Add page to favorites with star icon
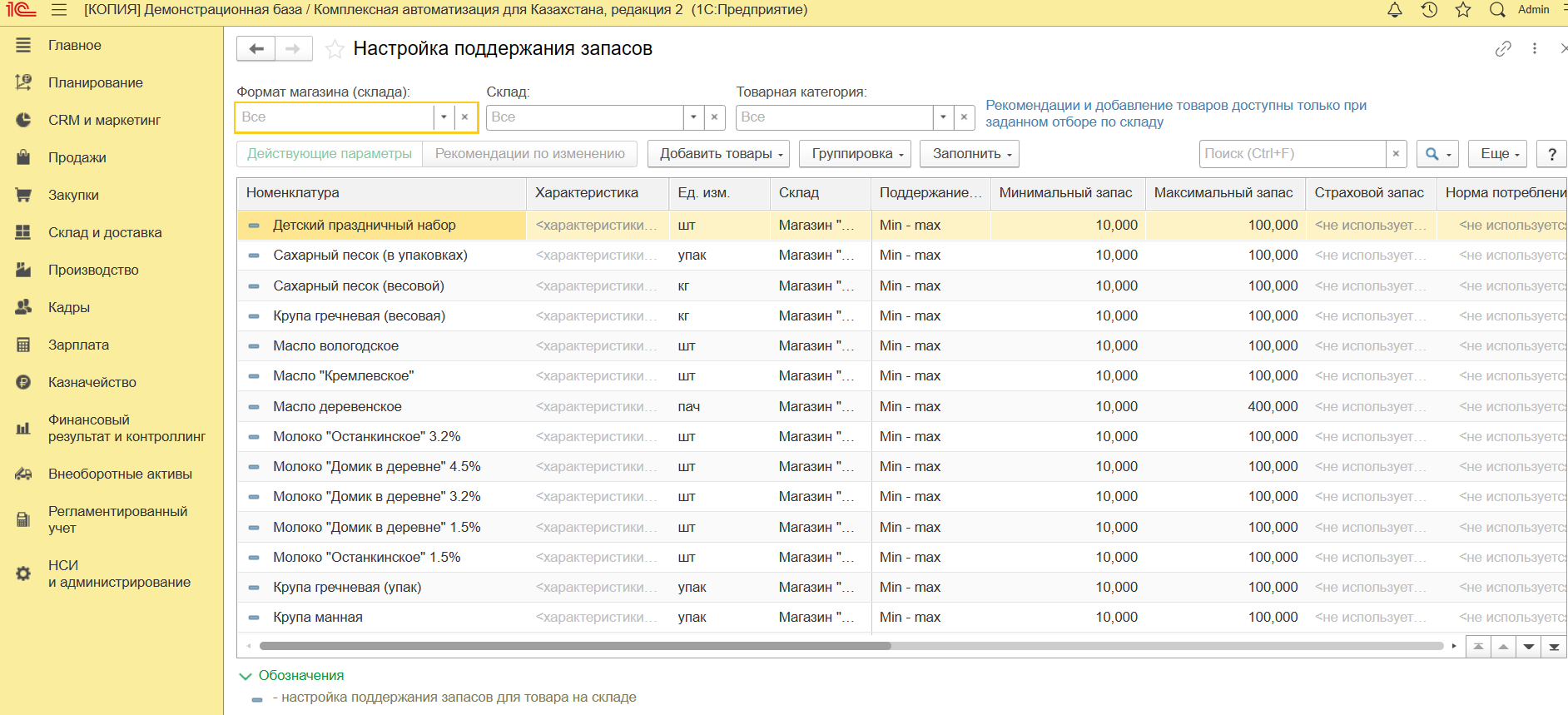The width and height of the screenshot is (1568, 715). [x=335, y=49]
